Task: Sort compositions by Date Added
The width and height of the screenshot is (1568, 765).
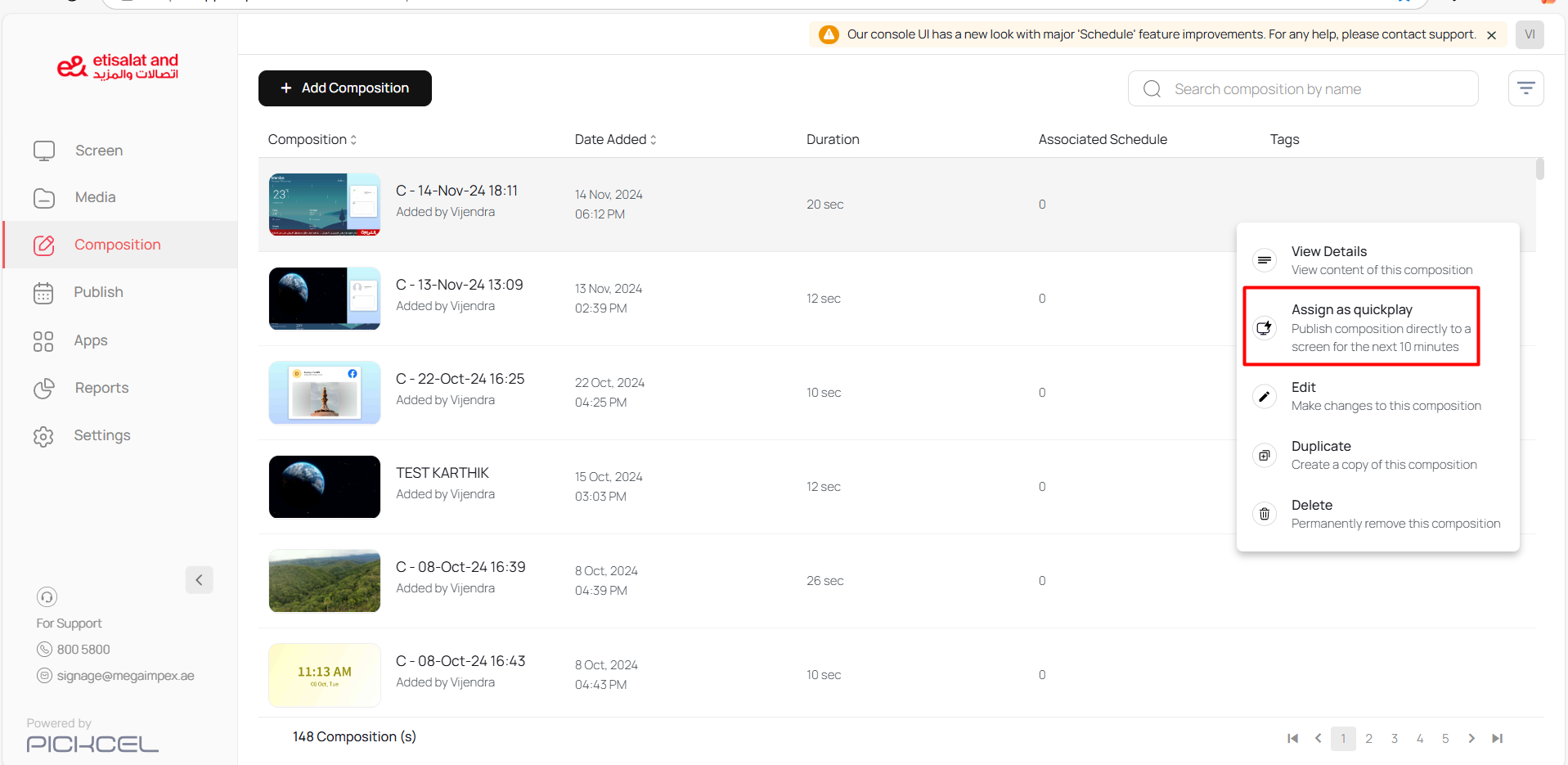Action: [x=615, y=140]
